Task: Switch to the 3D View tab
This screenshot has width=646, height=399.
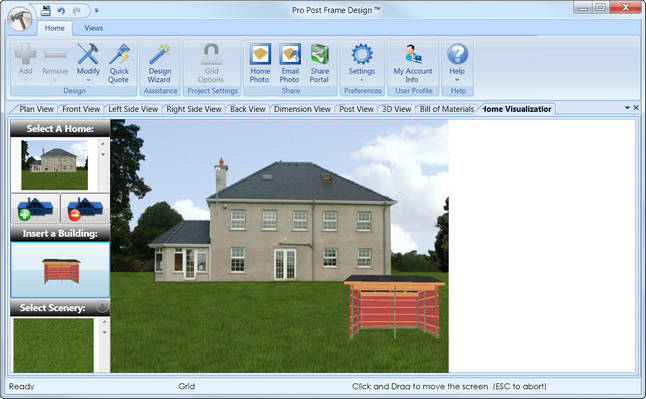Action: 396,109
